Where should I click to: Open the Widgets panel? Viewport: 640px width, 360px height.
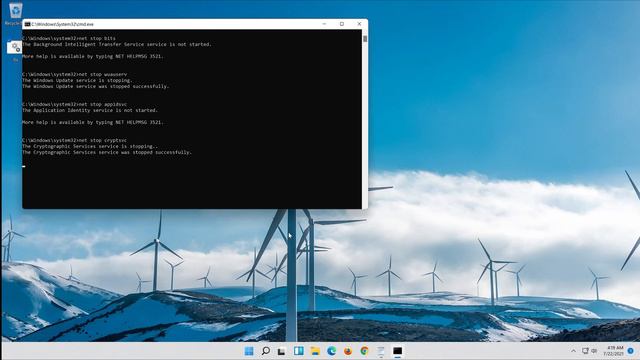298,351
